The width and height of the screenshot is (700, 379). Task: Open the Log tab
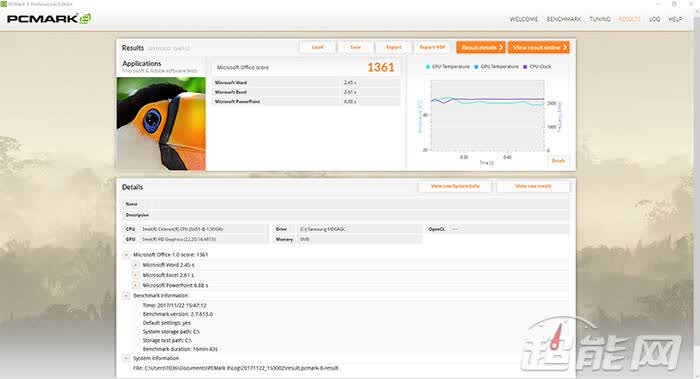(654, 19)
